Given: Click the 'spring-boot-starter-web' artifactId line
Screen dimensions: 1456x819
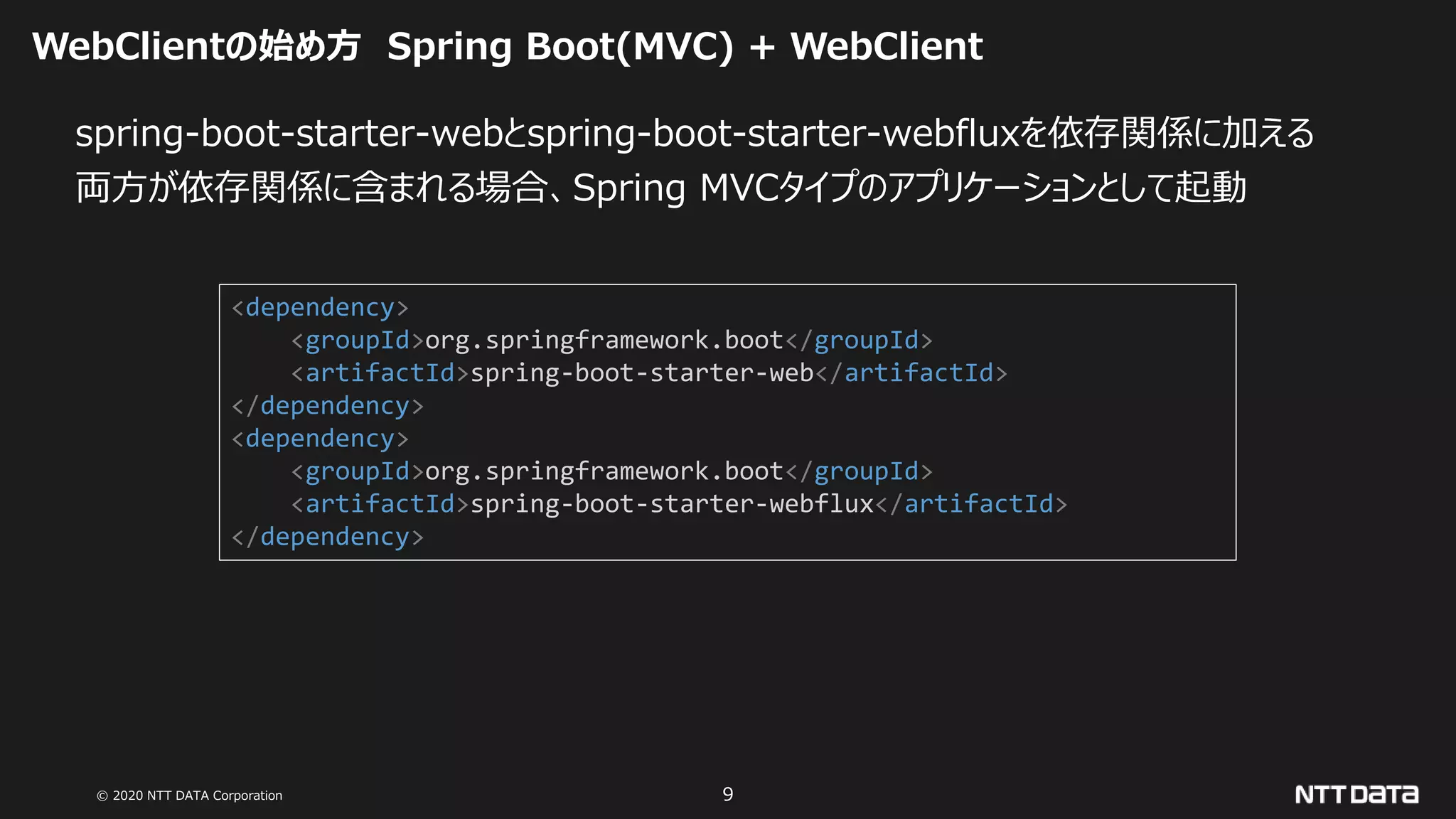Looking at the screenshot, I should click(x=649, y=373).
